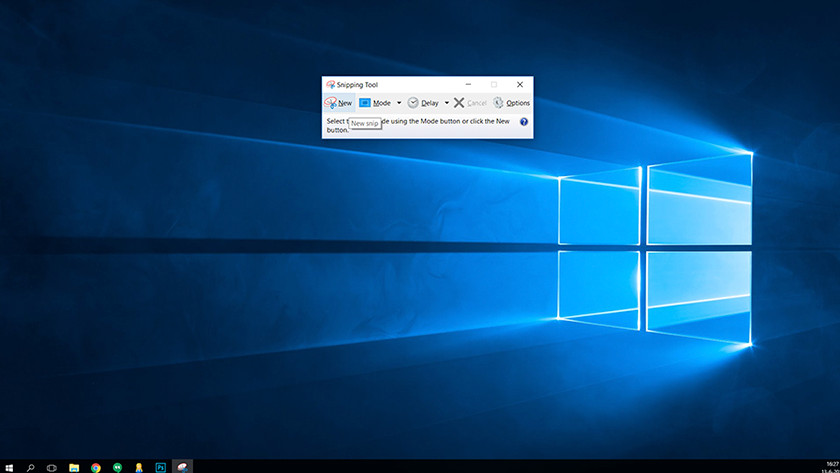
Task: Click the taskbar clock and date
Action: pyautogui.click(x=828, y=466)
